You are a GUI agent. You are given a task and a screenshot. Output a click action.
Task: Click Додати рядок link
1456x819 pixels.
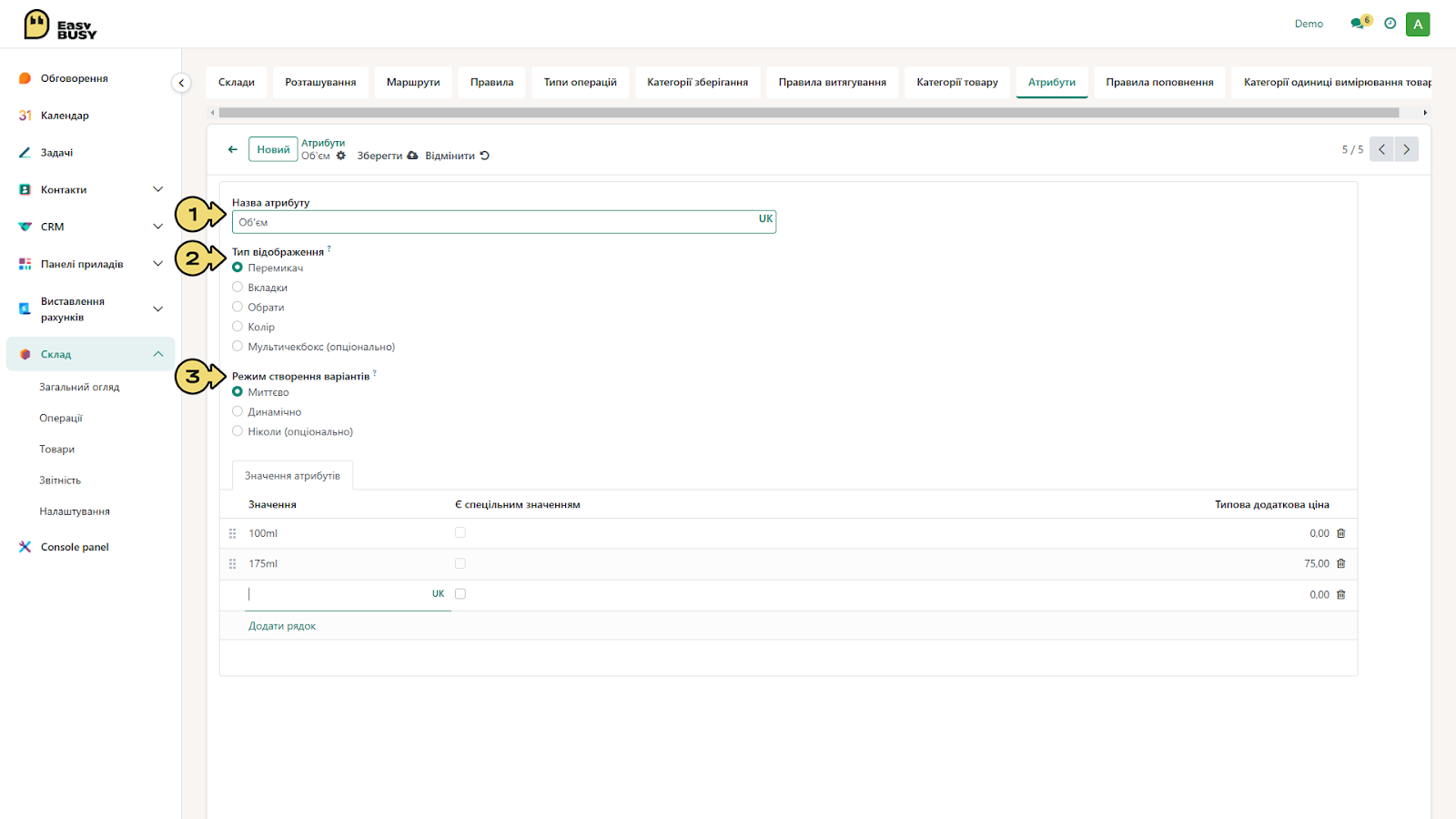pyautogui.click(x=282, y=626)
